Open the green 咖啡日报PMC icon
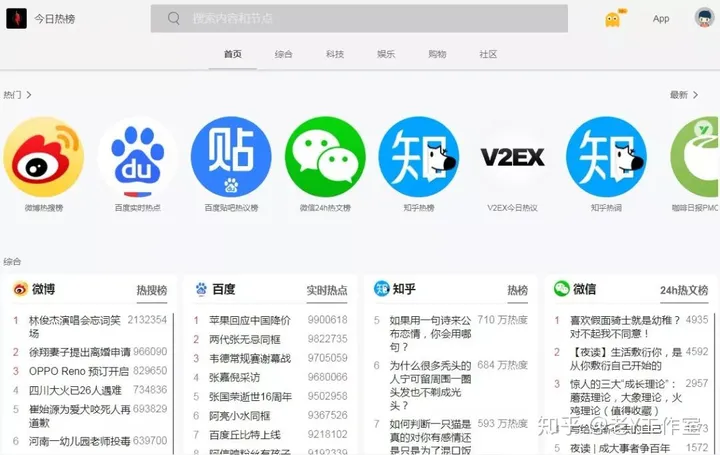The width and height of the screenshot is (720, 455). [695, 157]
